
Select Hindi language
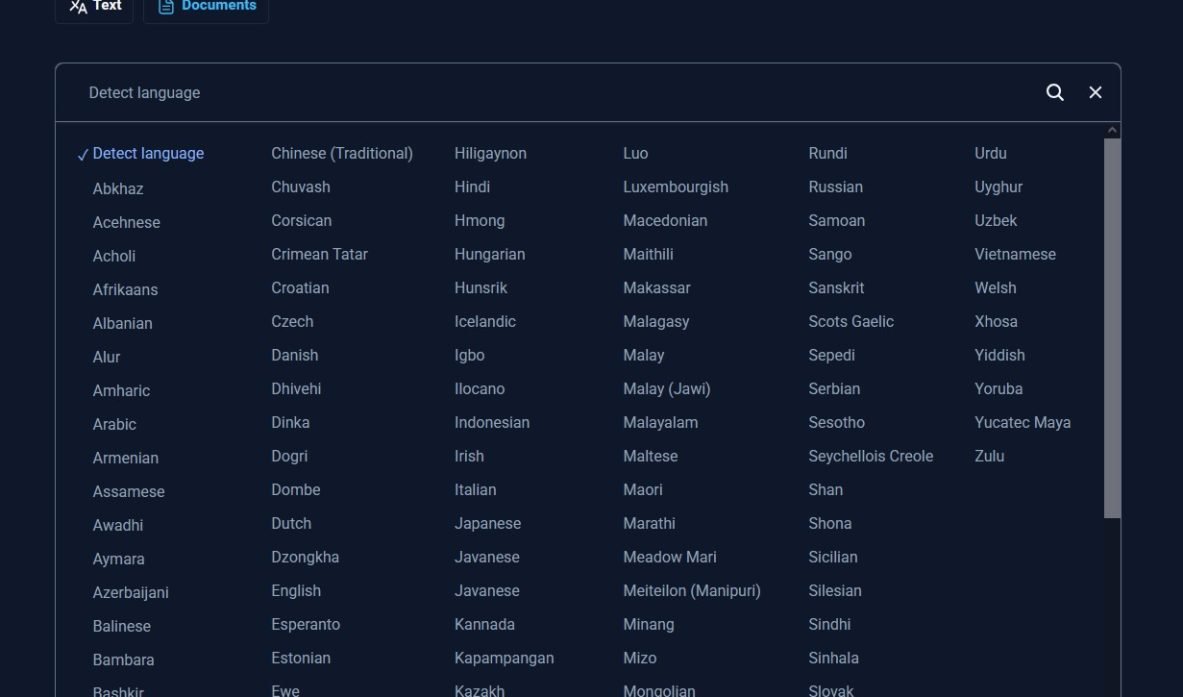coord(472,187)
